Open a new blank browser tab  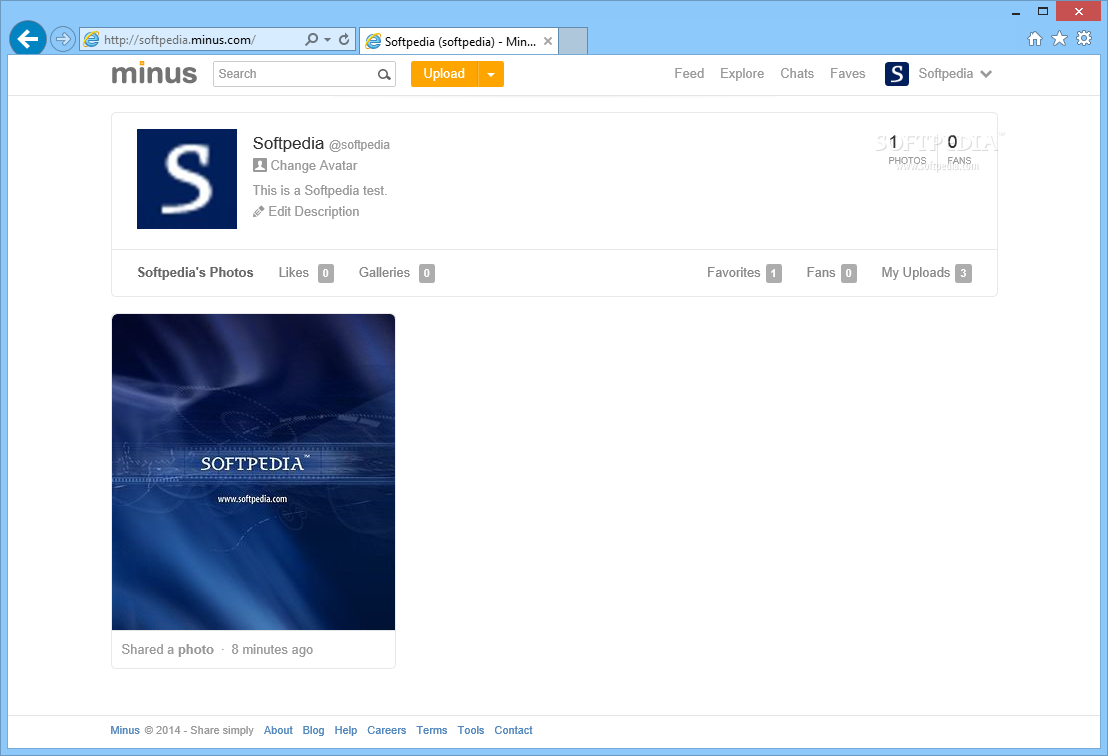(x=573, y=41)
